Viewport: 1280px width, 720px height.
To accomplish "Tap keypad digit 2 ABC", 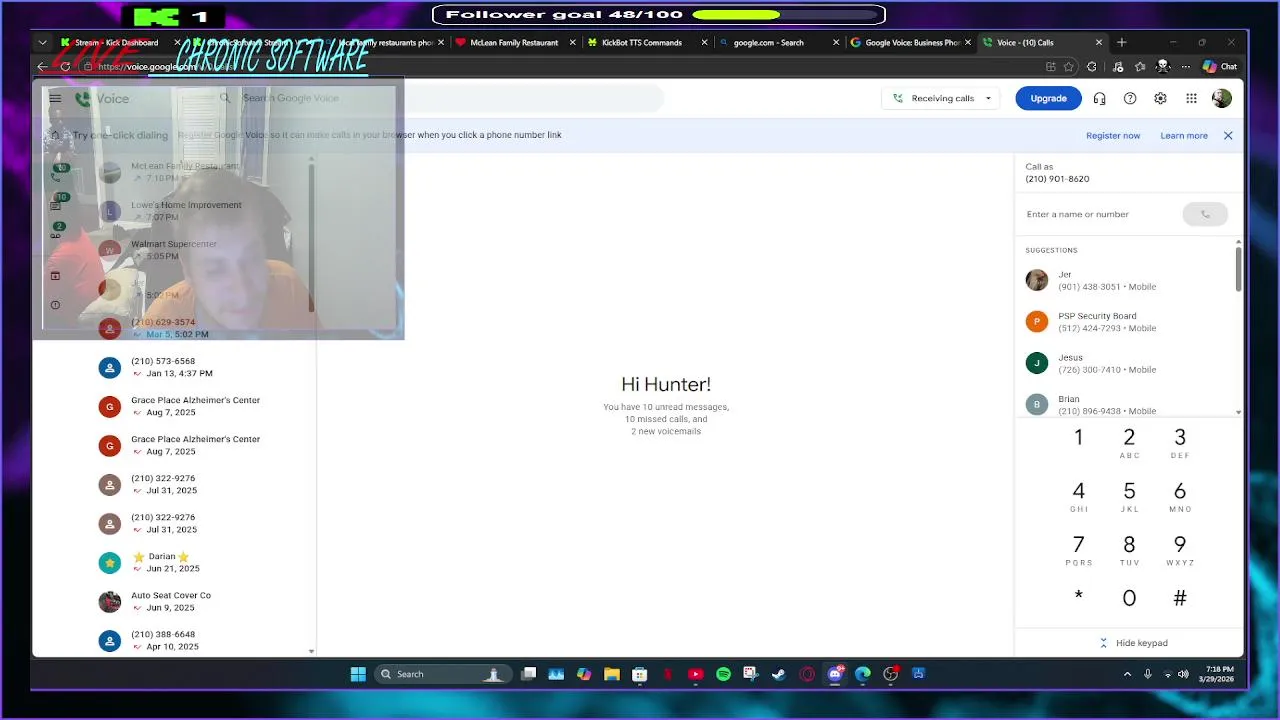I will (1129, 443).
